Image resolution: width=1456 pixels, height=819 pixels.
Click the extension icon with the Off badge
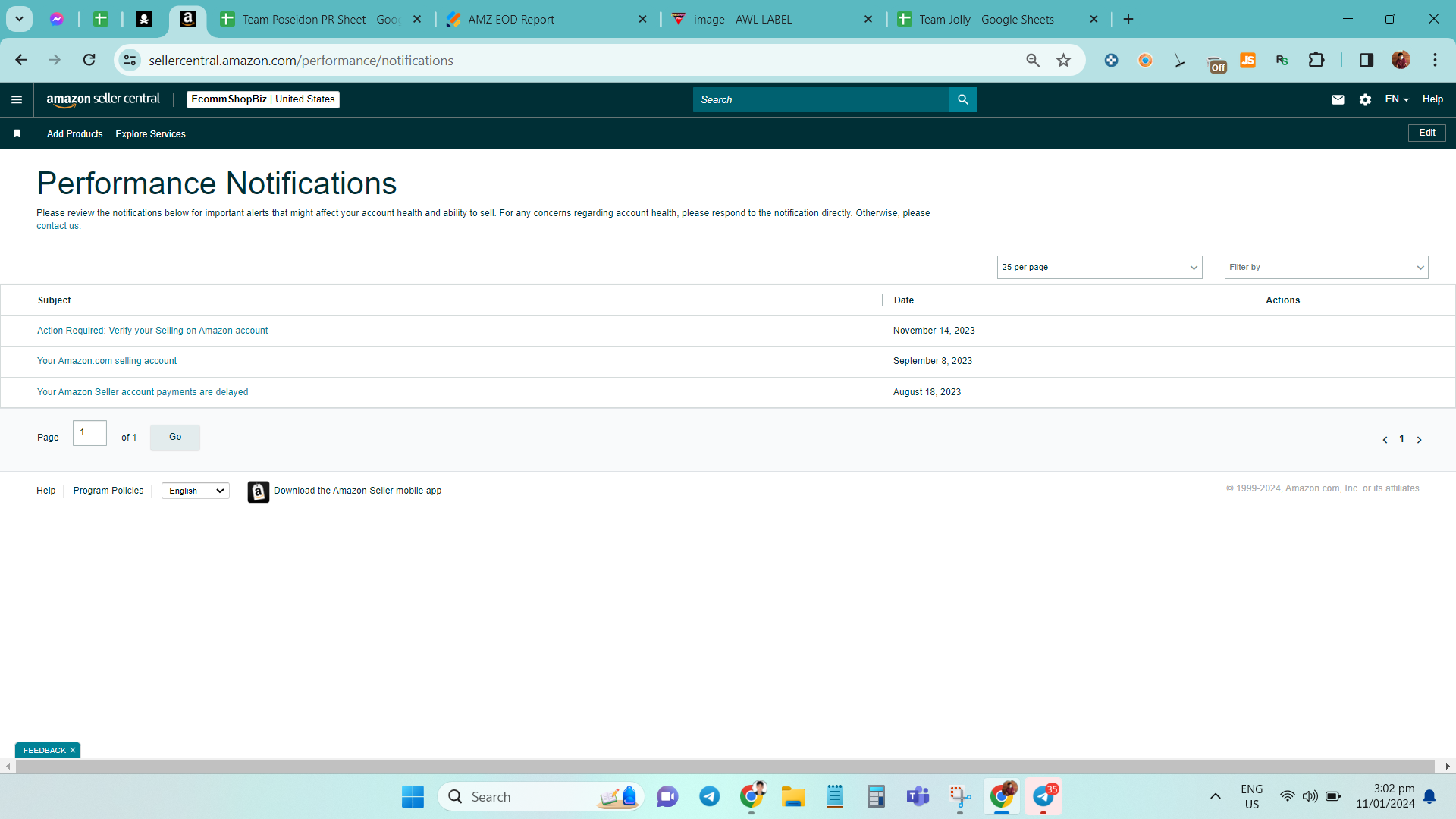click(1216, 64)
